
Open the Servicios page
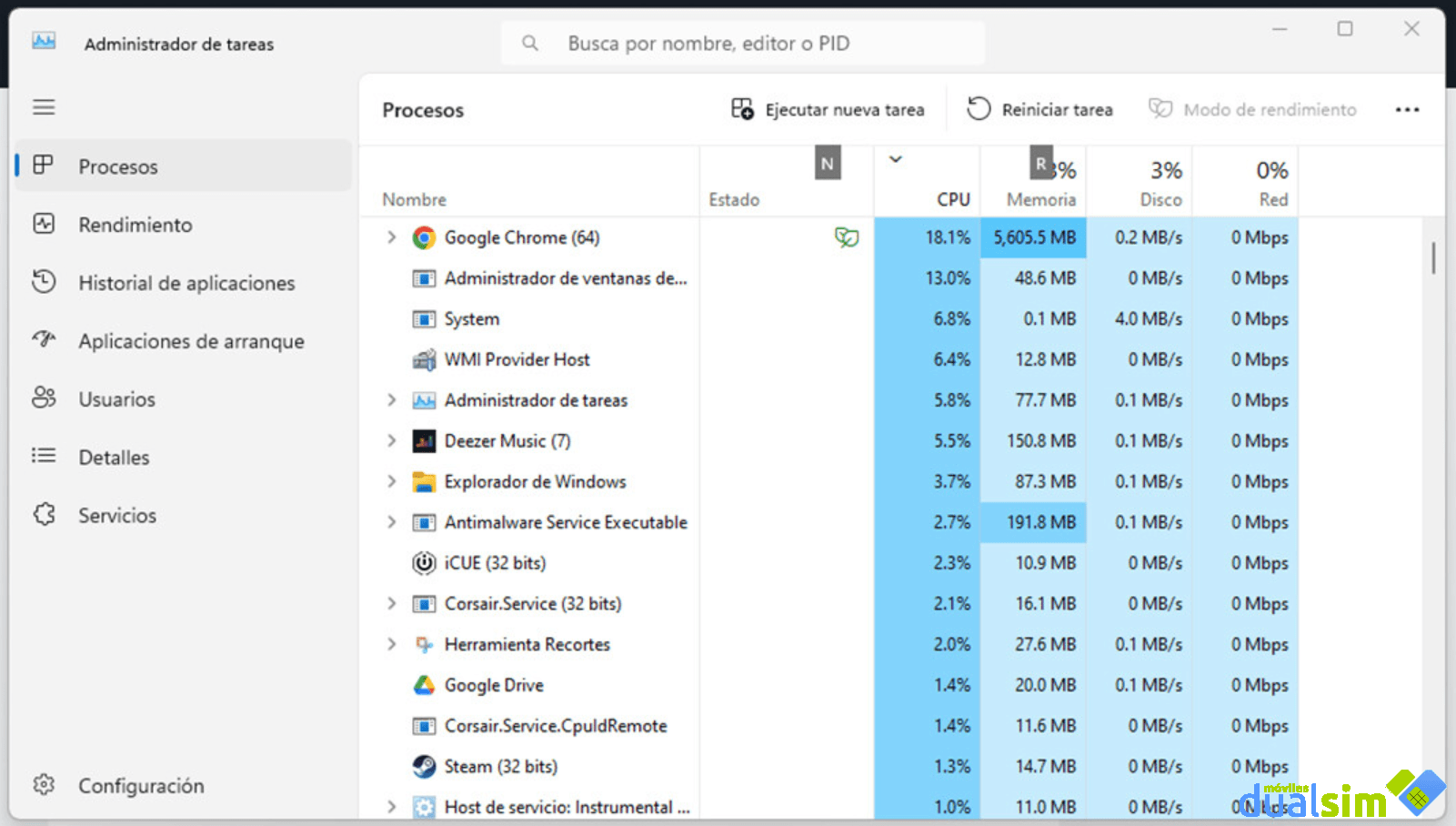click(x=184, y=515)
